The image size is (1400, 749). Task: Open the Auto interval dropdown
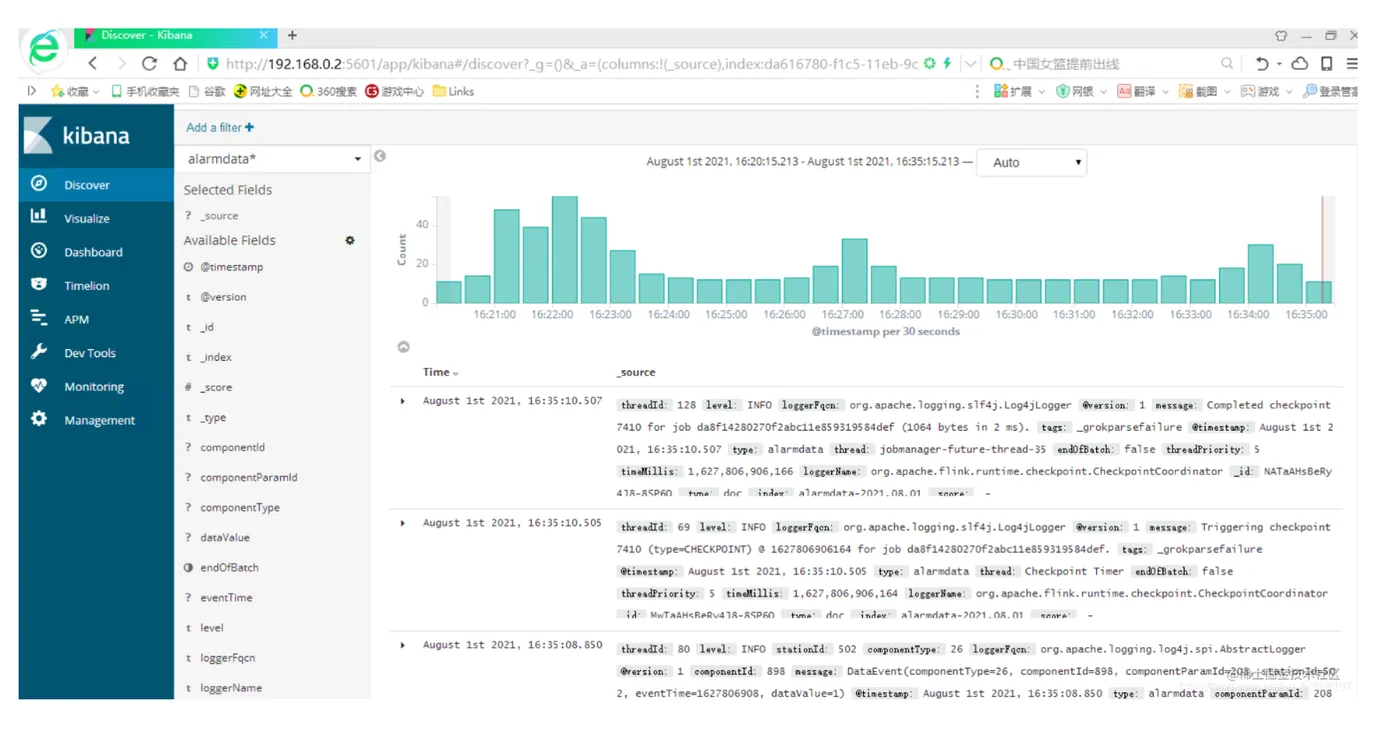pos(1032,162)
